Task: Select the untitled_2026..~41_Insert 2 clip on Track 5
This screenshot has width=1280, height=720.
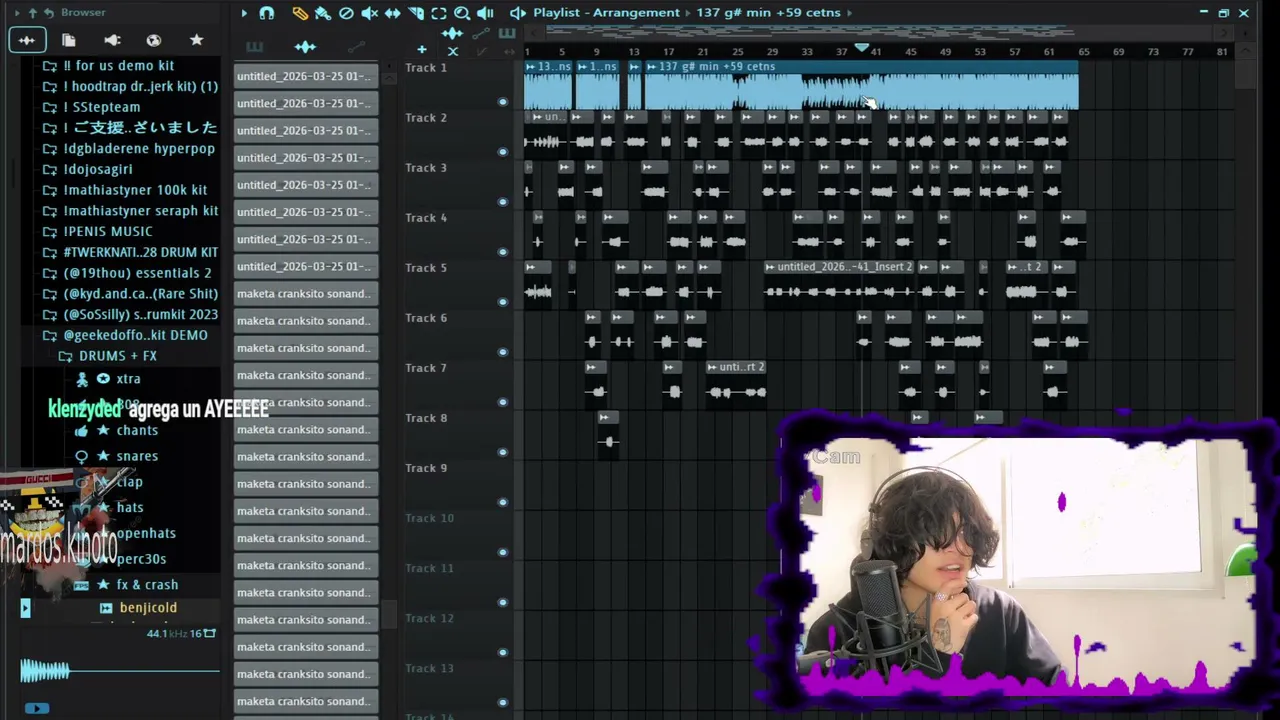Action: [x=839, y=284]
